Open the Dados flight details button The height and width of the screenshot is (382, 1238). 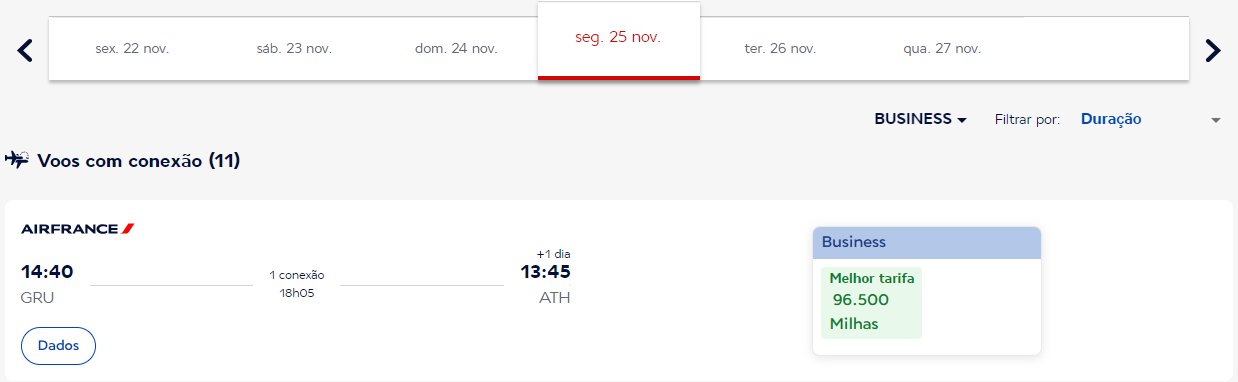click(58, 345)
